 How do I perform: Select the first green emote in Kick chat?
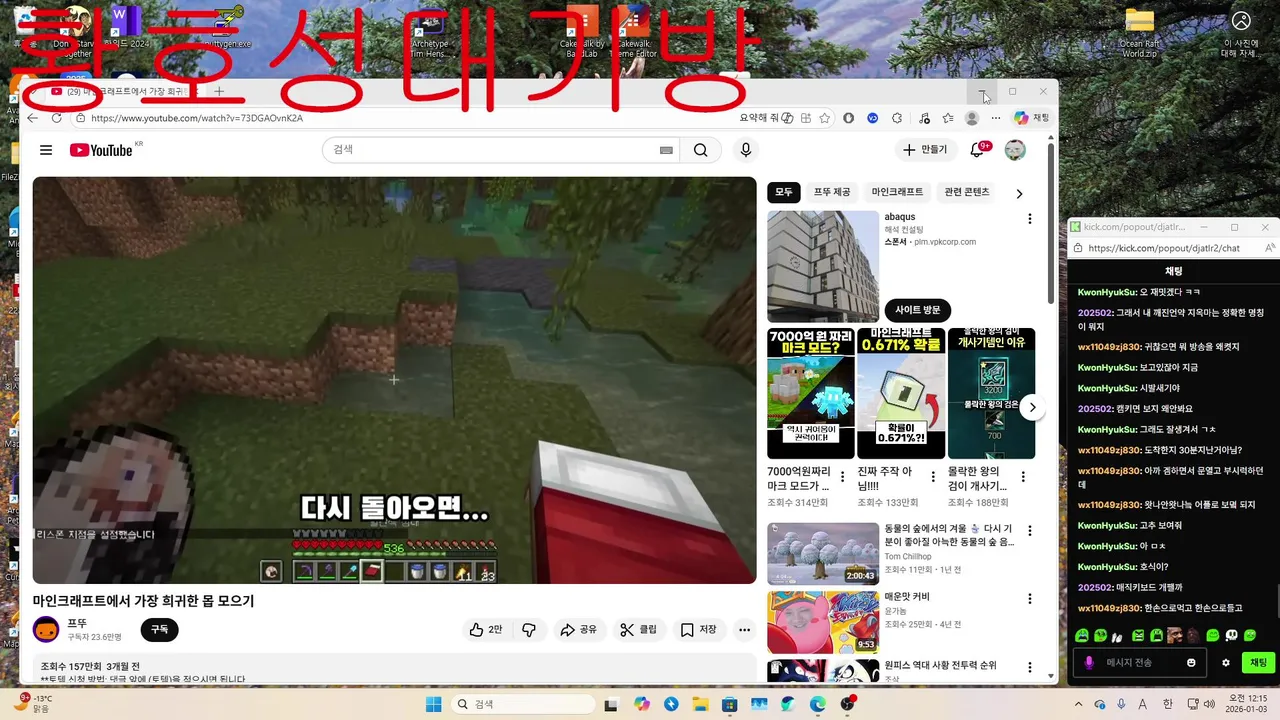click(1082, 635)
